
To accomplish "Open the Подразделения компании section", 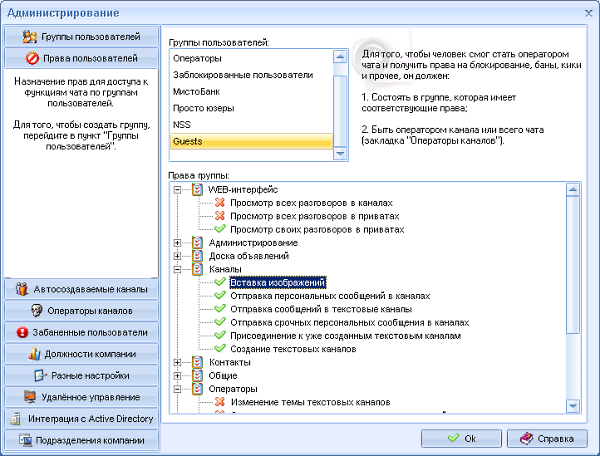I will coord(80,440).
